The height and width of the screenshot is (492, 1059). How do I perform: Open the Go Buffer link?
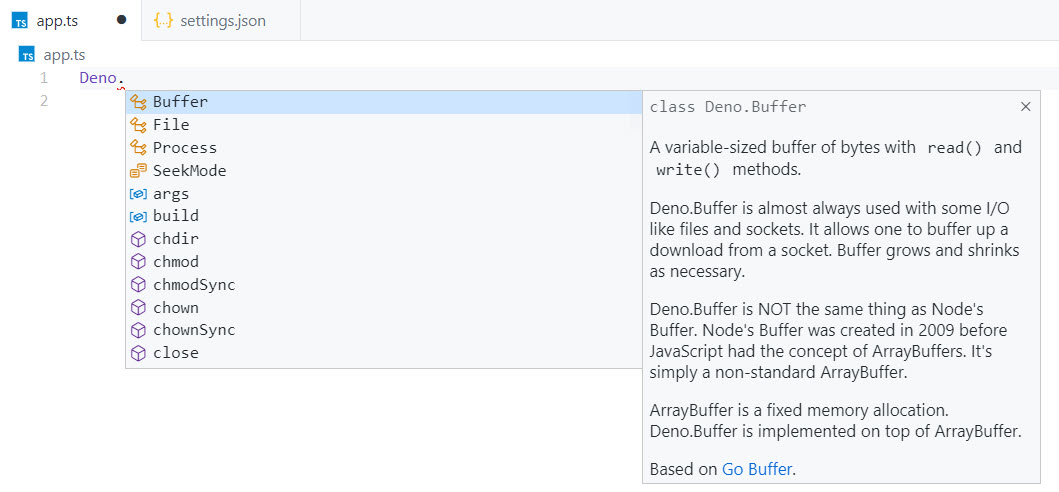[757, 468]
